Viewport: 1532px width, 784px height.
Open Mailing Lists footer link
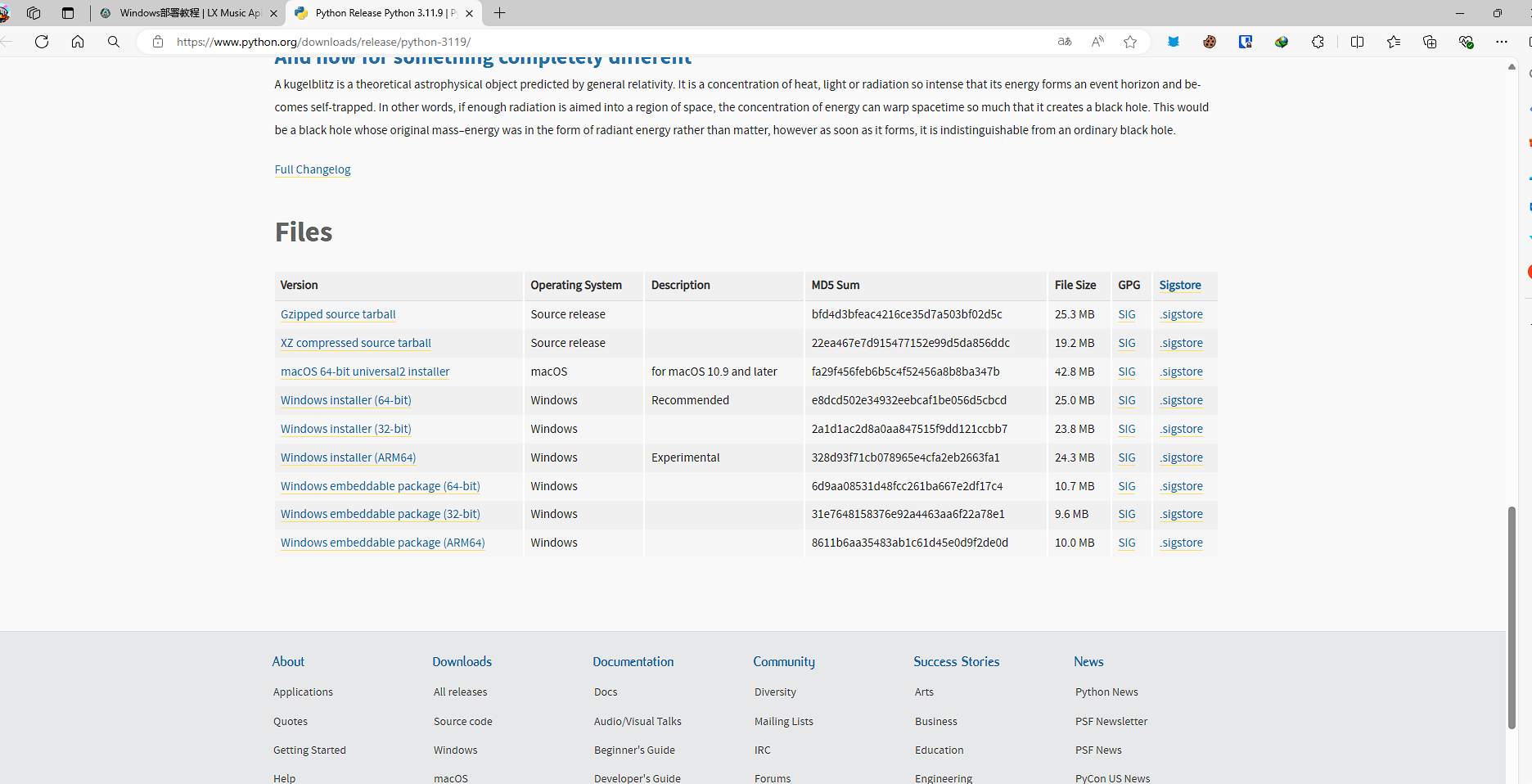(784, 721)
